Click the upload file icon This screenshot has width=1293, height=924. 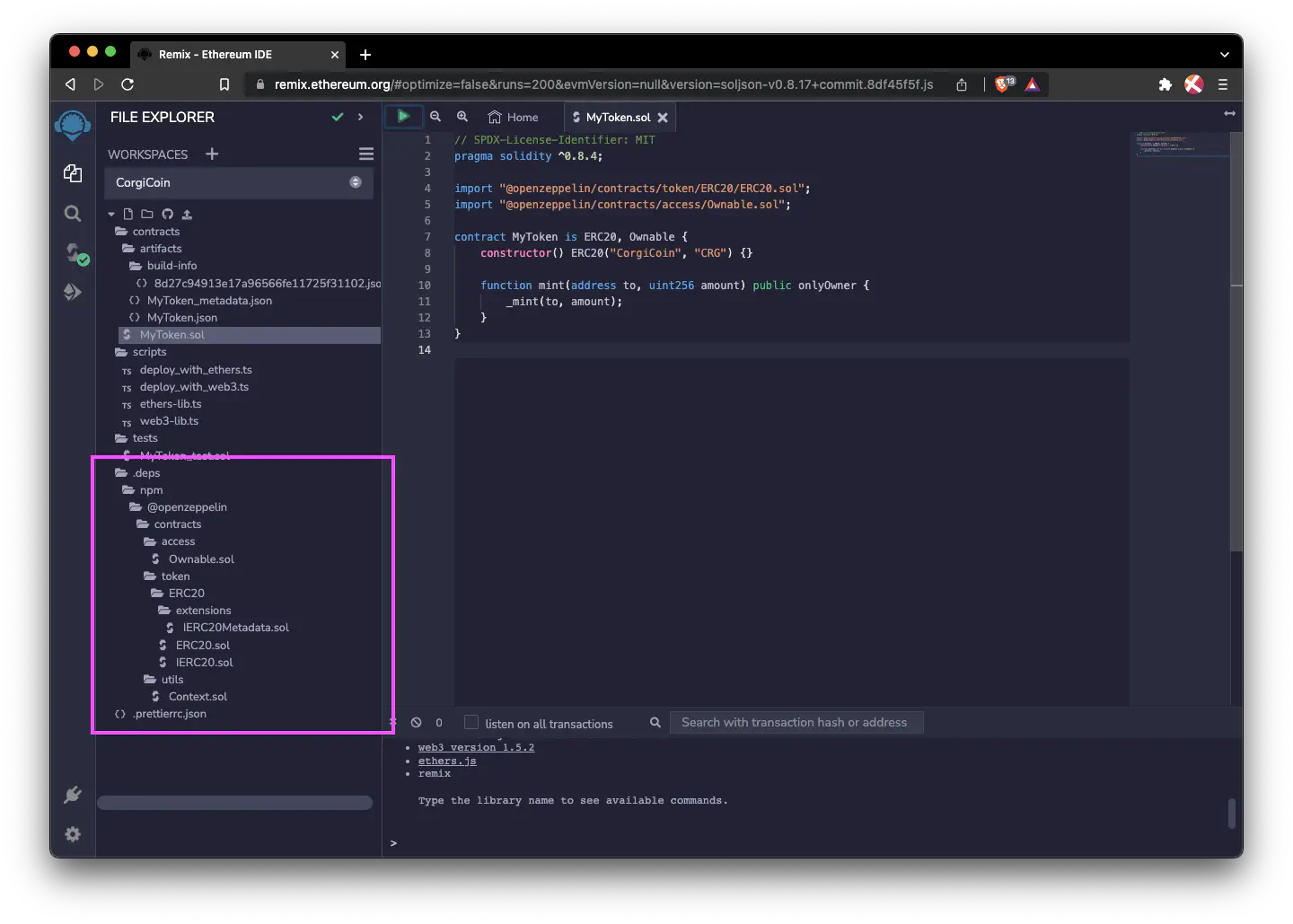coord(187,214)
